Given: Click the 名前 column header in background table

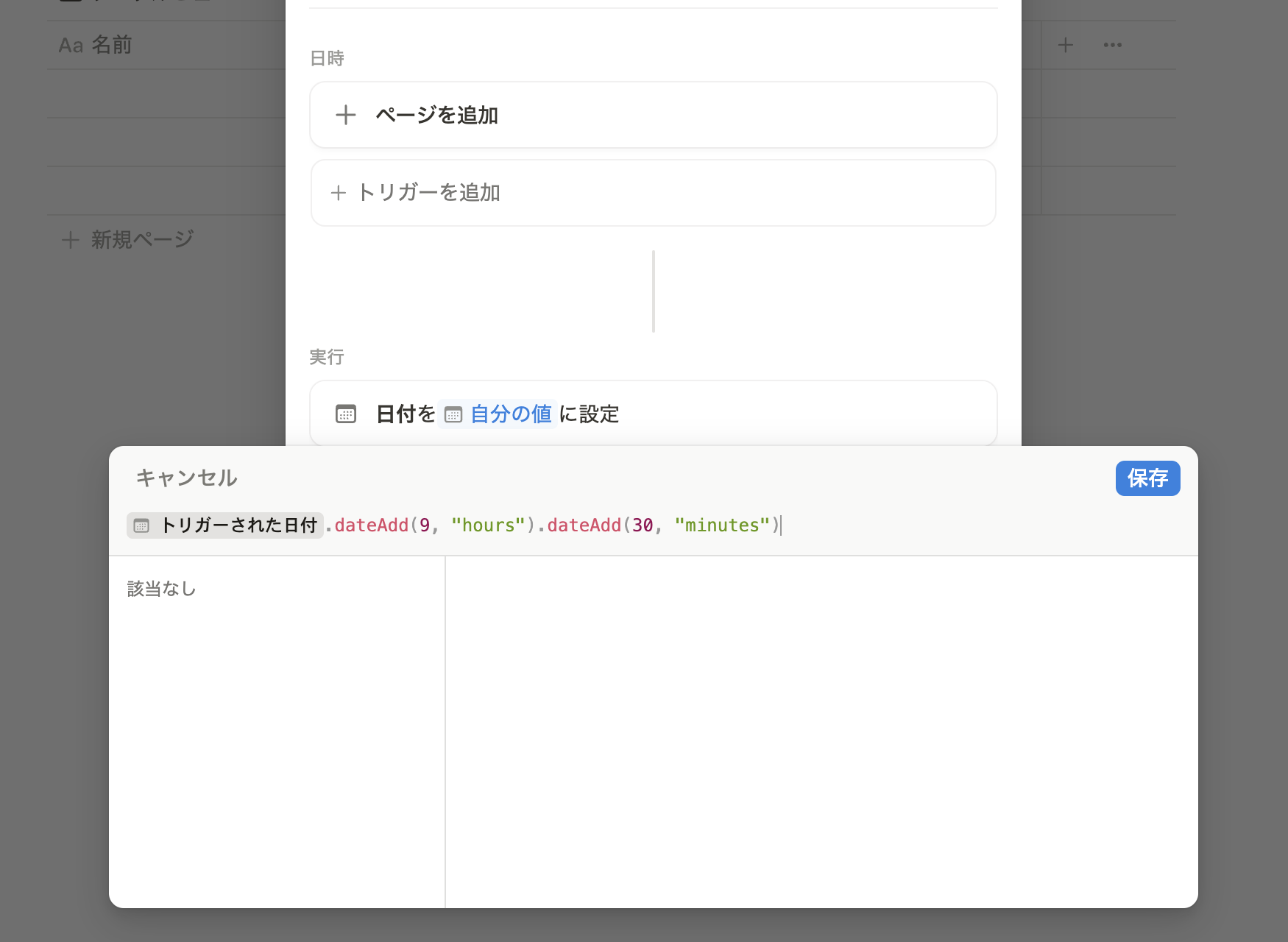Looking at the screenshot, I should [x=111, y=45].
